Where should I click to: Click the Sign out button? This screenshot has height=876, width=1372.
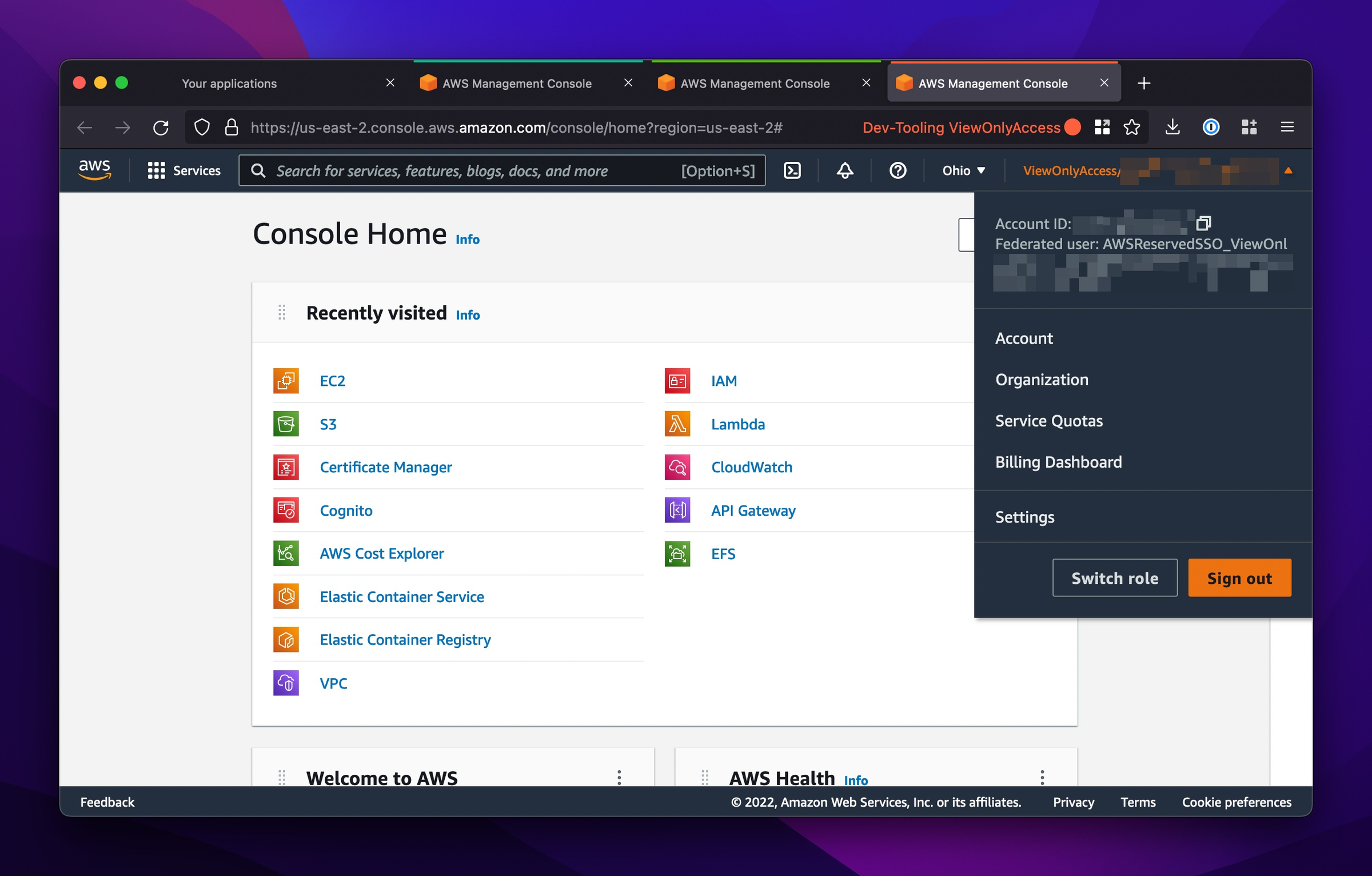point(1239,578)
